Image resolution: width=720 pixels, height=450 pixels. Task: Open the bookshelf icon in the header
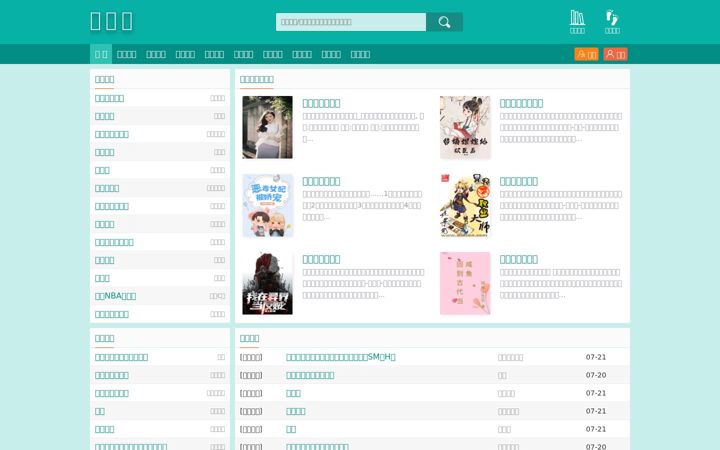577,22
